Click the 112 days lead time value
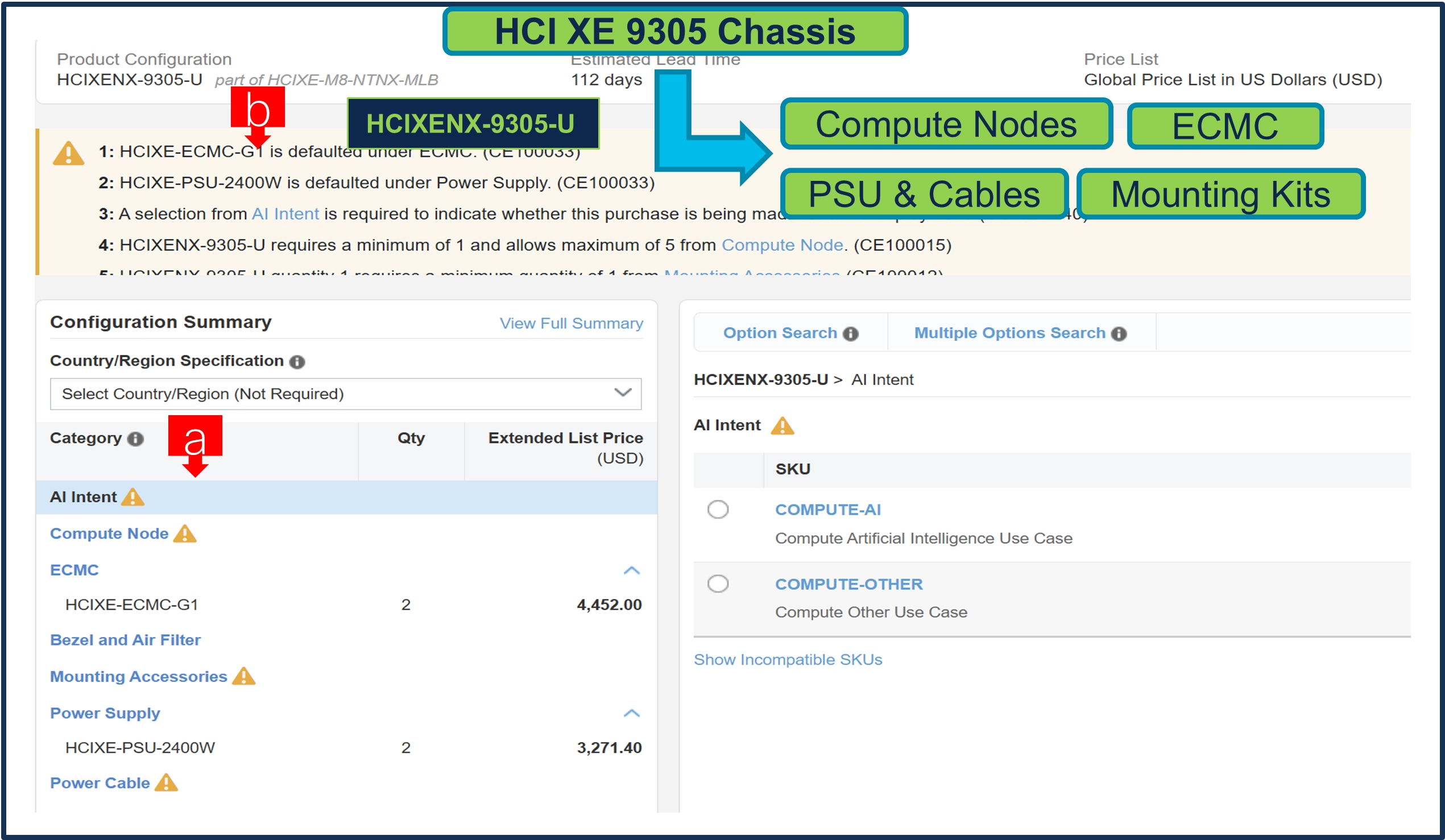 [606, 80]
